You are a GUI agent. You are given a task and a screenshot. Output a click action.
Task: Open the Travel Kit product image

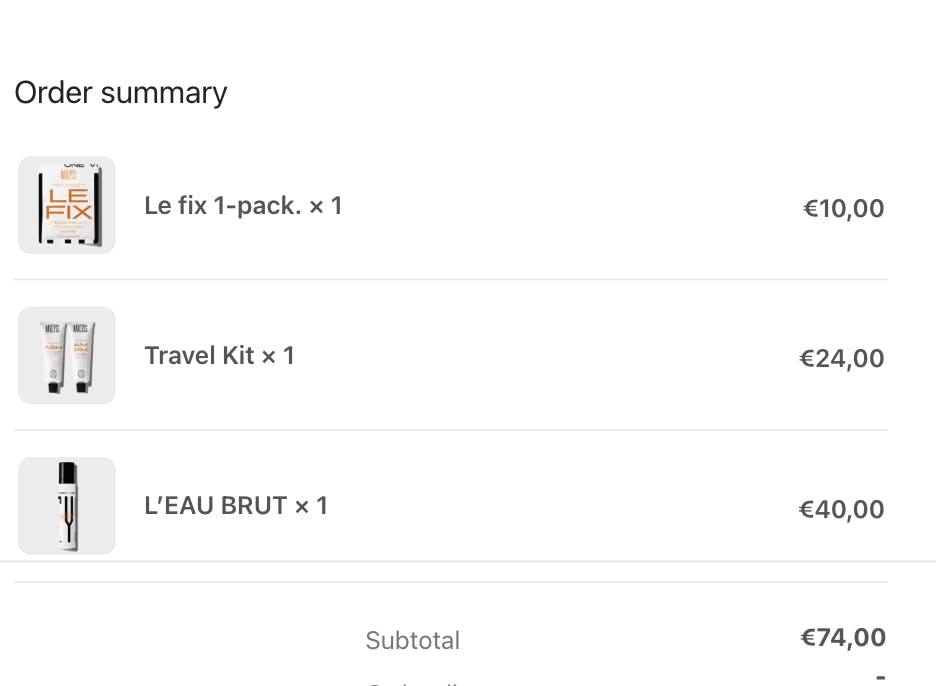(67, 355)
